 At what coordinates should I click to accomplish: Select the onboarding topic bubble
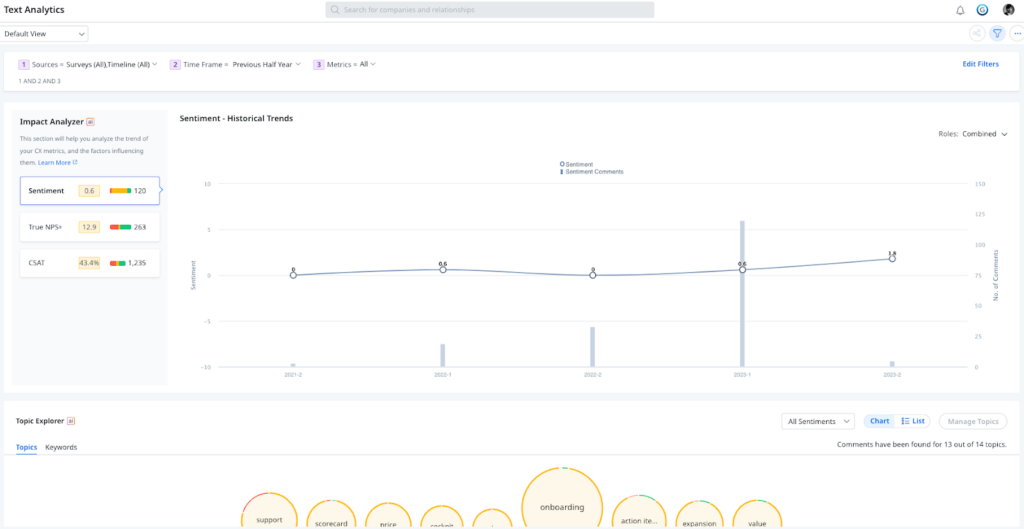coord(562,498)
